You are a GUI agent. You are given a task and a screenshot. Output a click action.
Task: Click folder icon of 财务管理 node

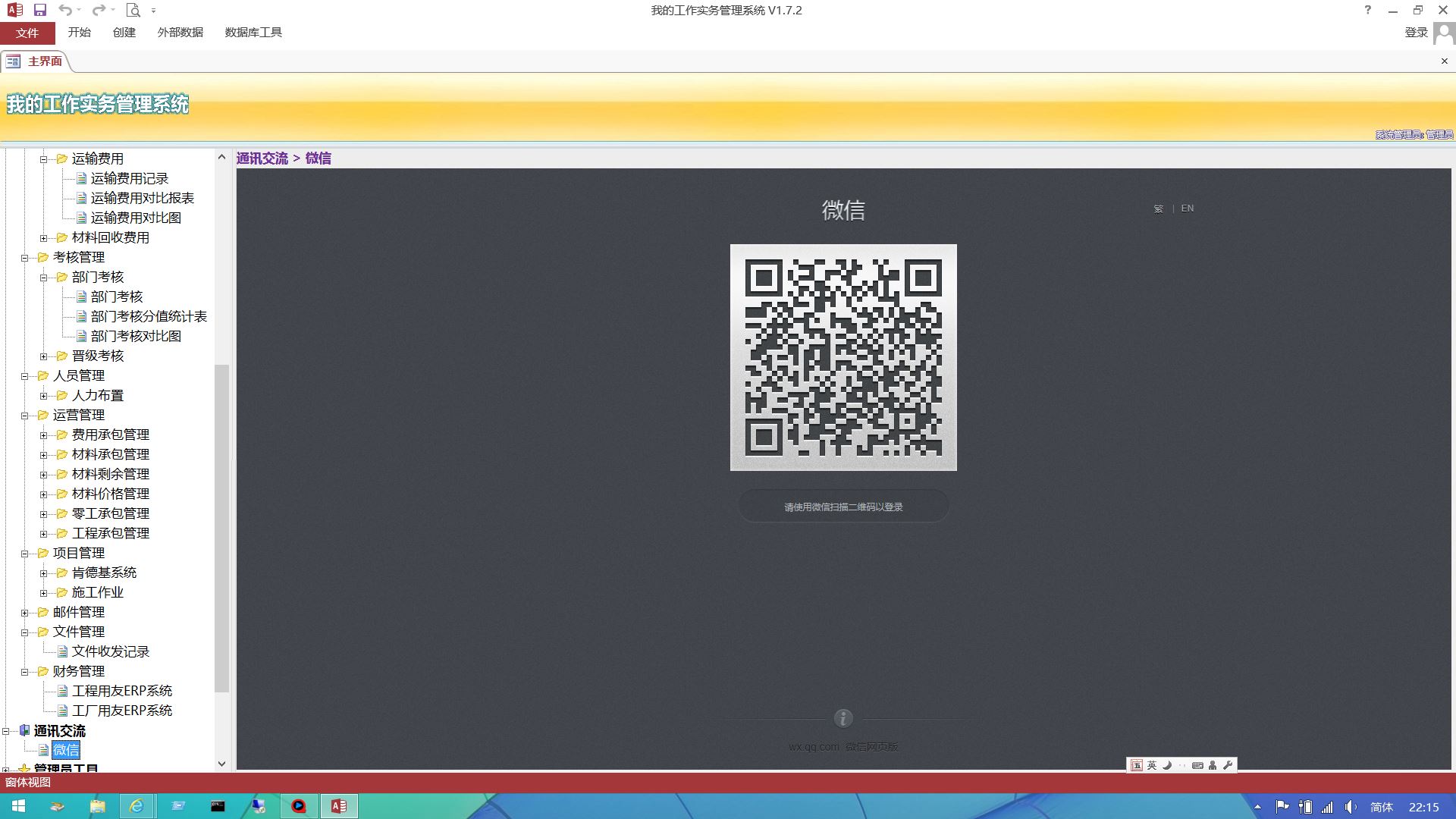click(43, 671)
